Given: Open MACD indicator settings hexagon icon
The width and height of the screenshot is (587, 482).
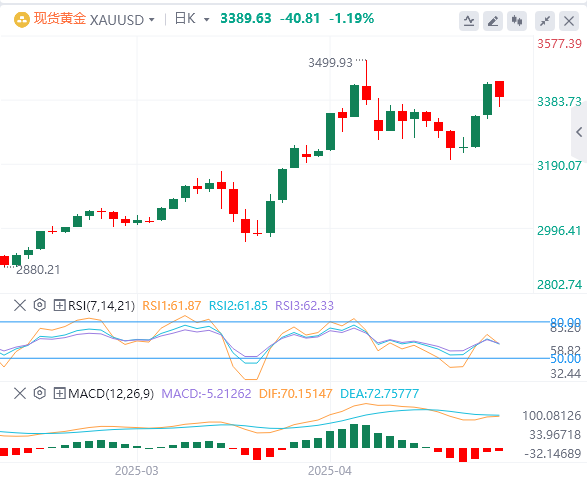Looking at the screenshot, I should [x=40, y=393].
